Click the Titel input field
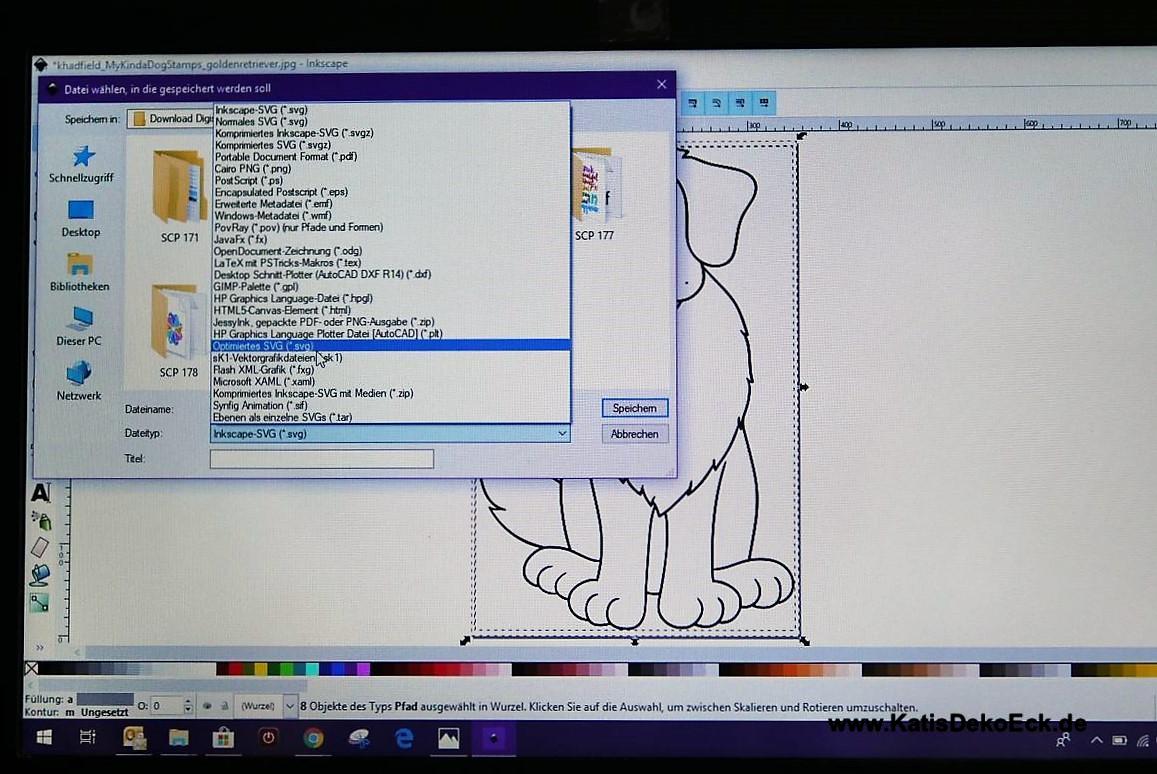This screenshot has height=774, width=1157. tap(321, 459)
